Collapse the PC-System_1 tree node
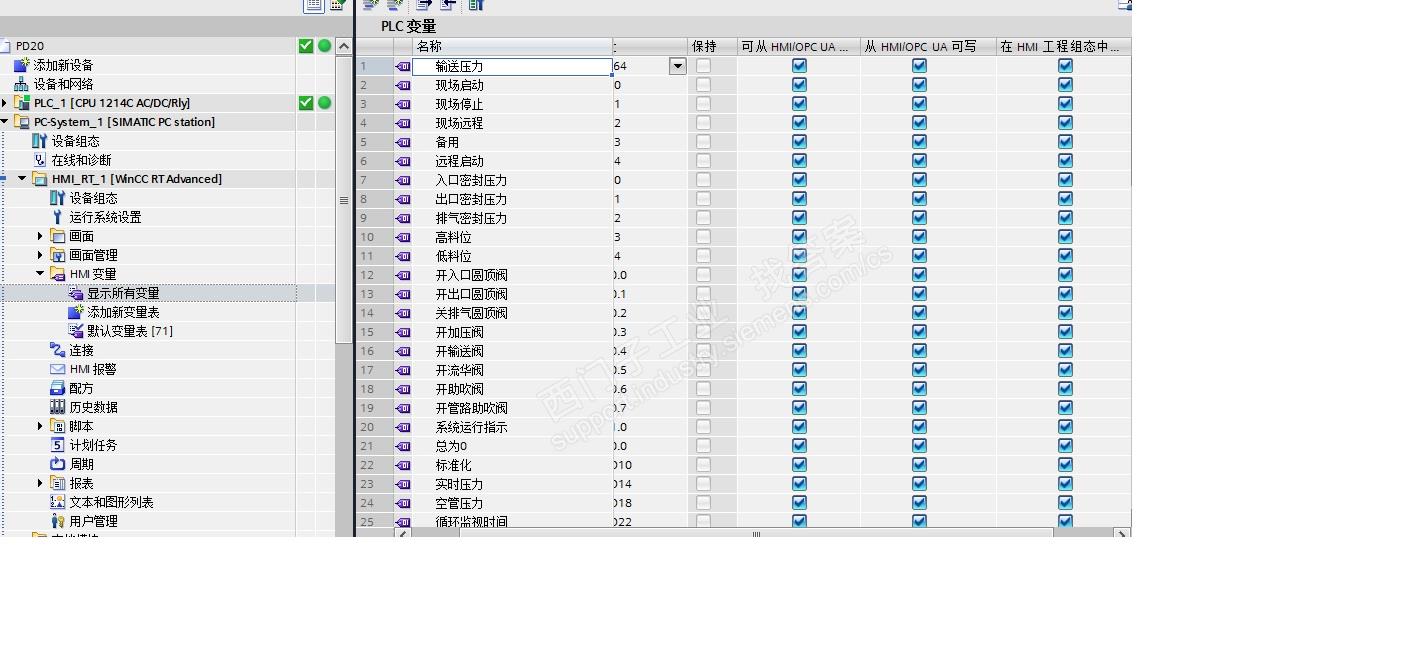 tap(5, 122)
